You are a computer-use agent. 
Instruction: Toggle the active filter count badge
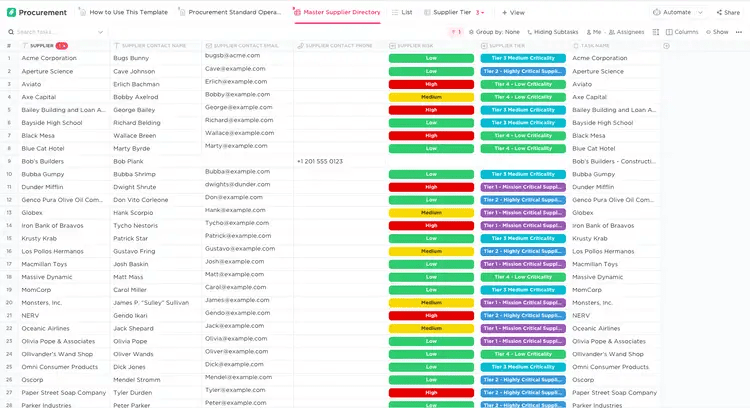pos(456,32)
